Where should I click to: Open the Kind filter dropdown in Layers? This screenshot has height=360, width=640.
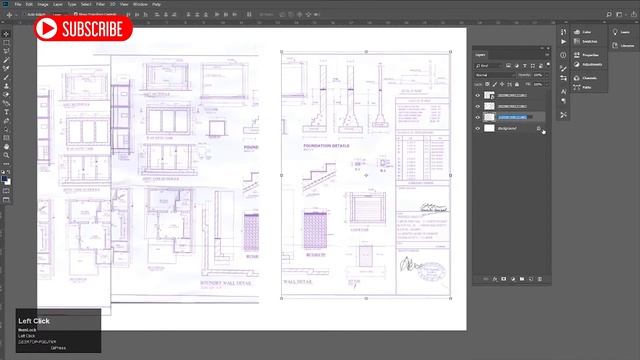[489, 66]
